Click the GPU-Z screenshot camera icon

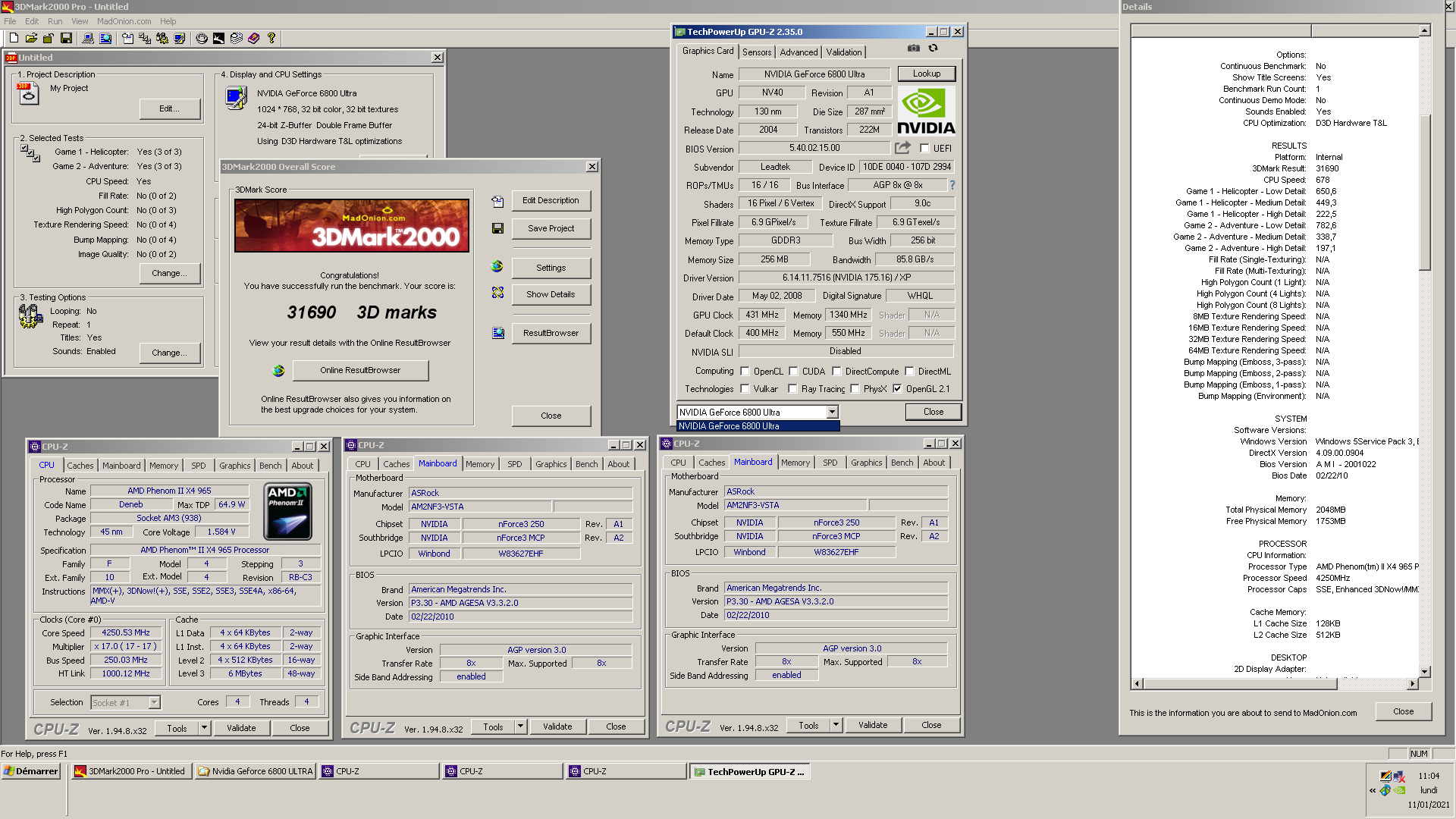pos(914,48)
